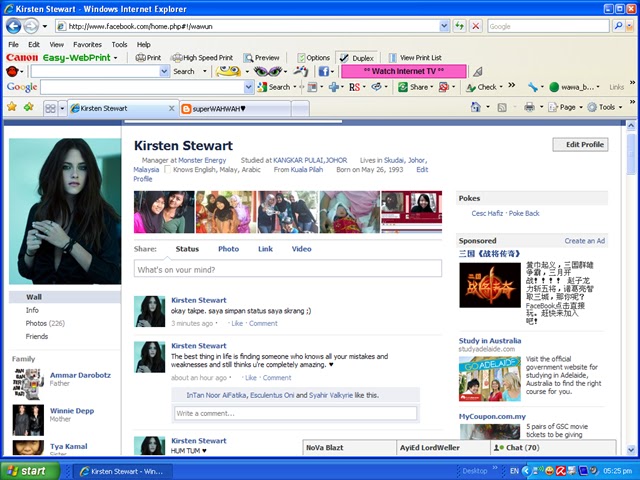This screenshot has width=640, height=480.
Task: Open NoVa Blazt chat tab
Action: [x=349, y=447]
